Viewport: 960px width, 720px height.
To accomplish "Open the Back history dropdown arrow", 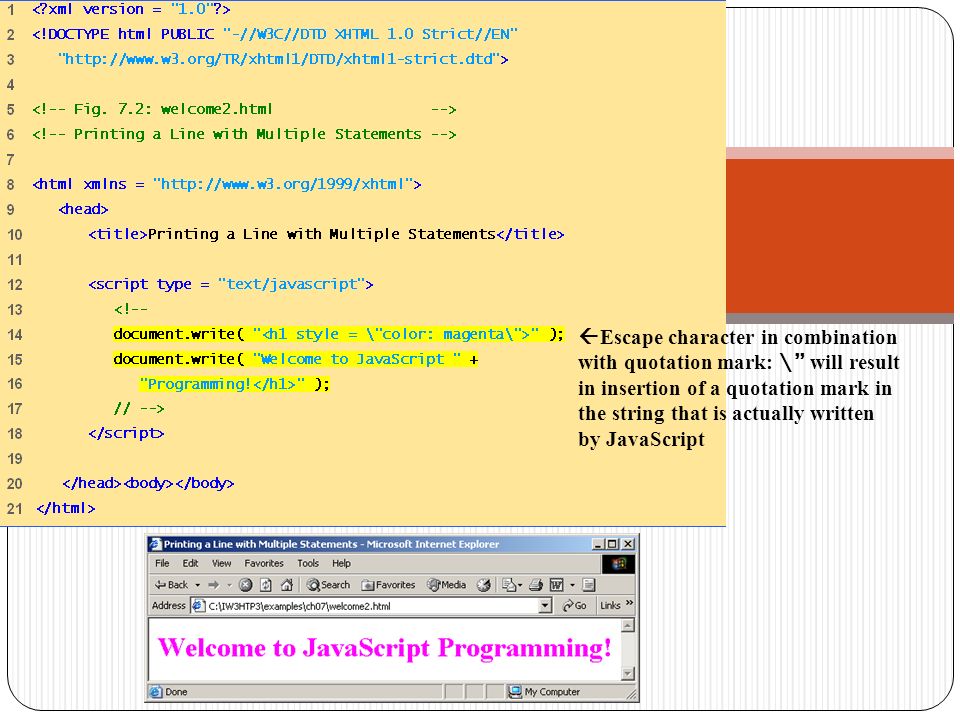I will 197,585.
